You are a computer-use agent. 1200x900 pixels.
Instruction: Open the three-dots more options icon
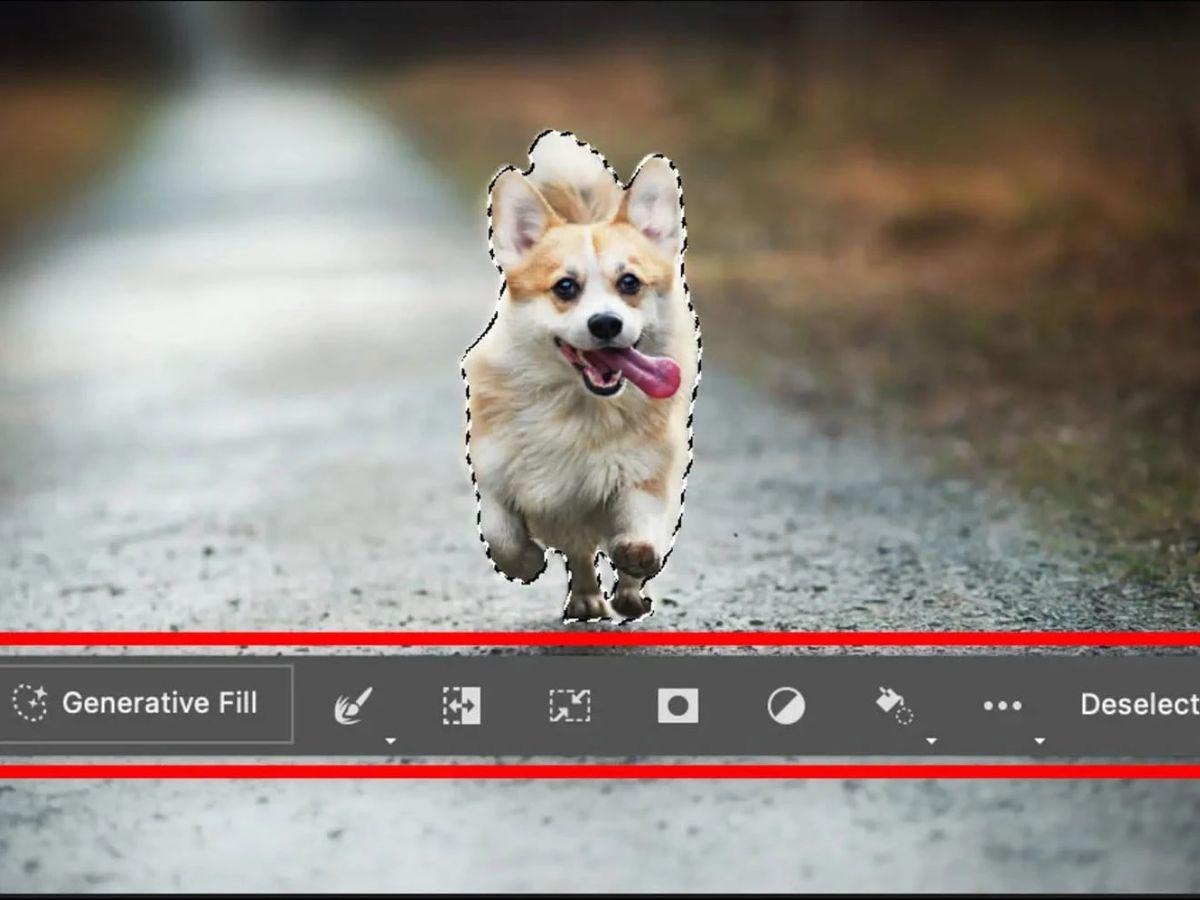[1002, 706]
